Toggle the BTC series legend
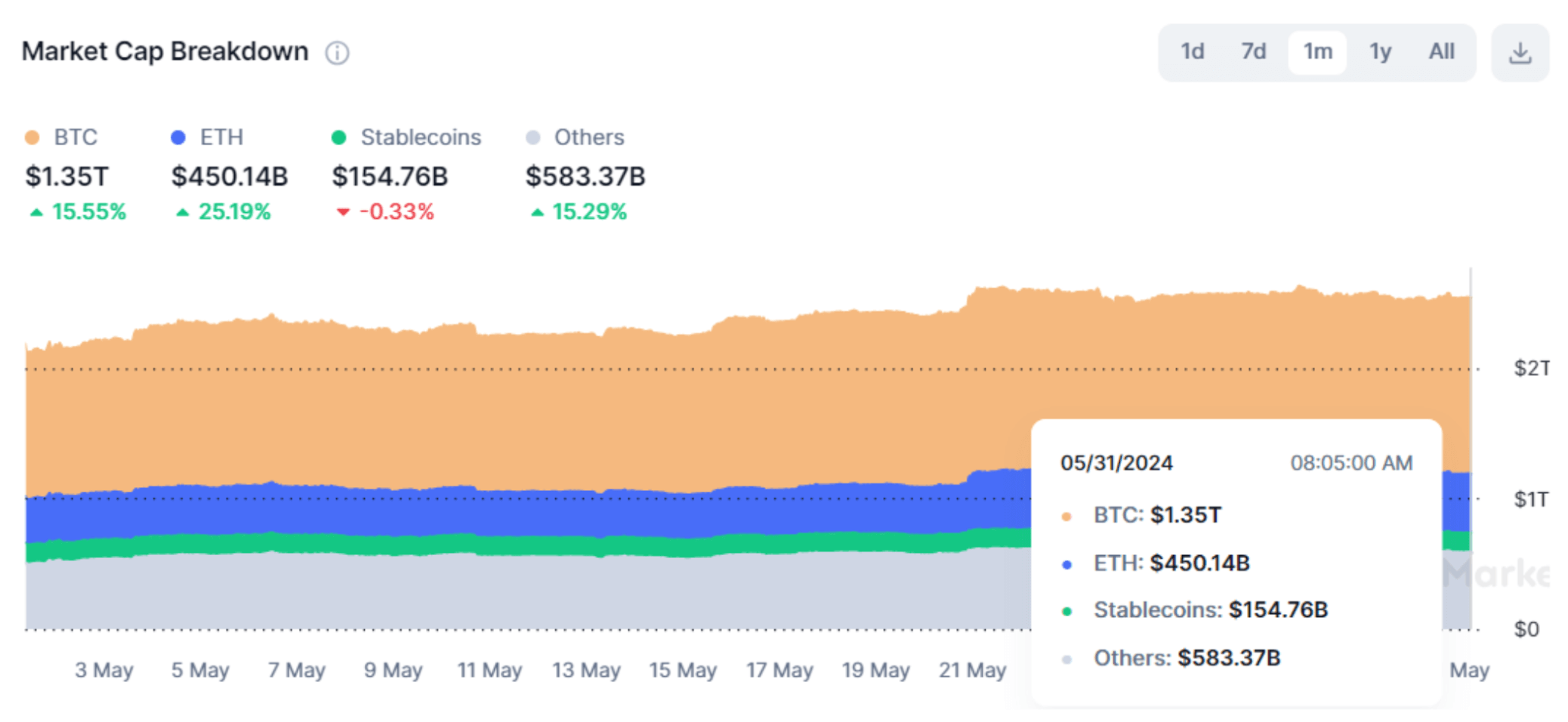1568x722 pixels. click(75, 137)
